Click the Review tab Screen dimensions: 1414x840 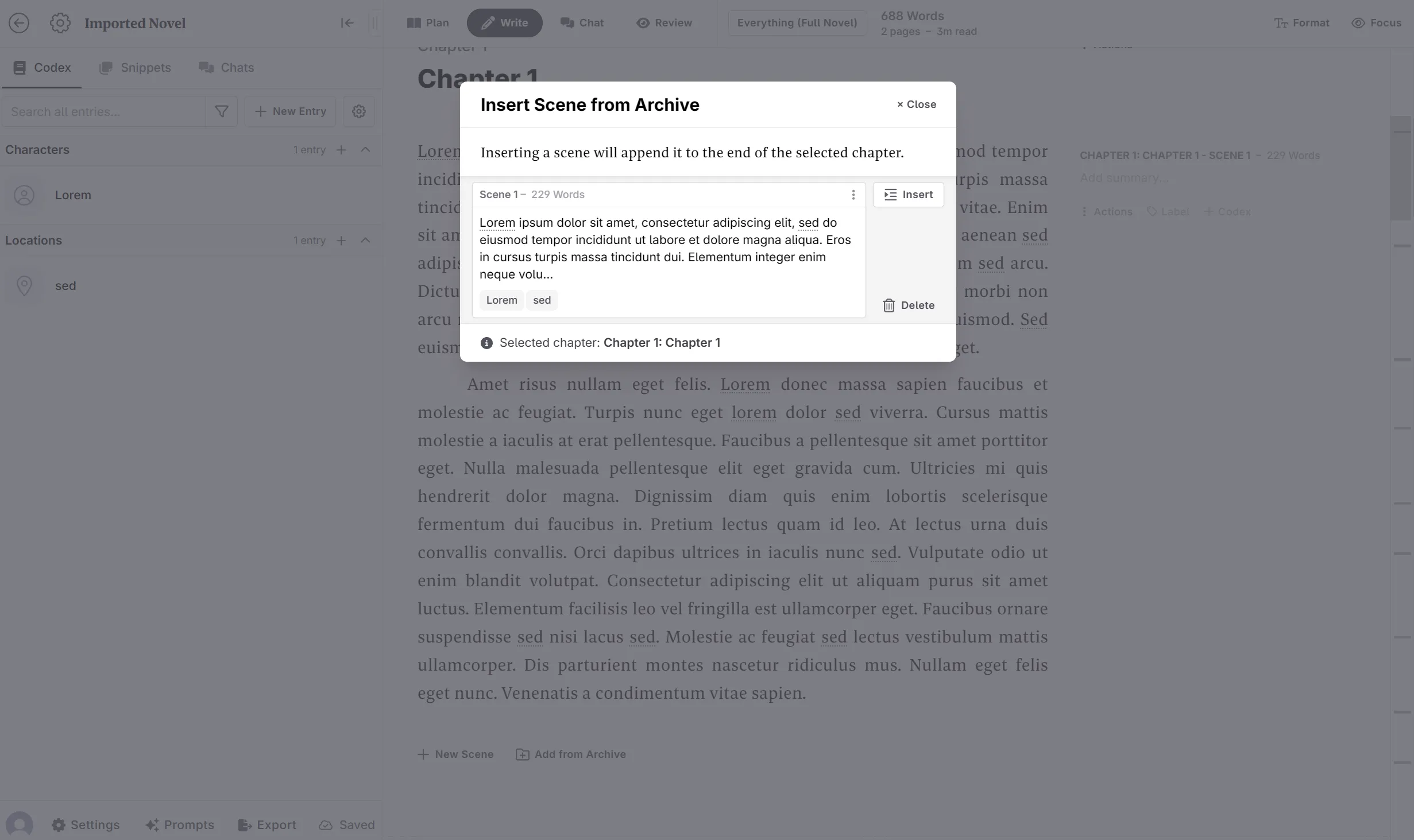pos(664,23)
